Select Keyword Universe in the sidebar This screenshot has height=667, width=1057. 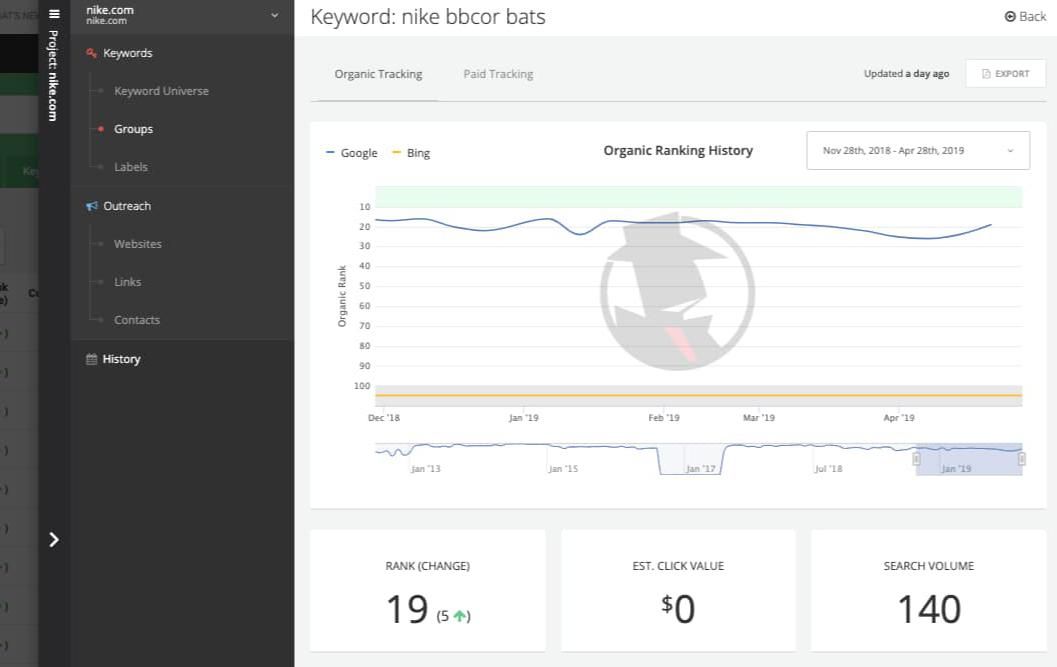click(161, 91)
